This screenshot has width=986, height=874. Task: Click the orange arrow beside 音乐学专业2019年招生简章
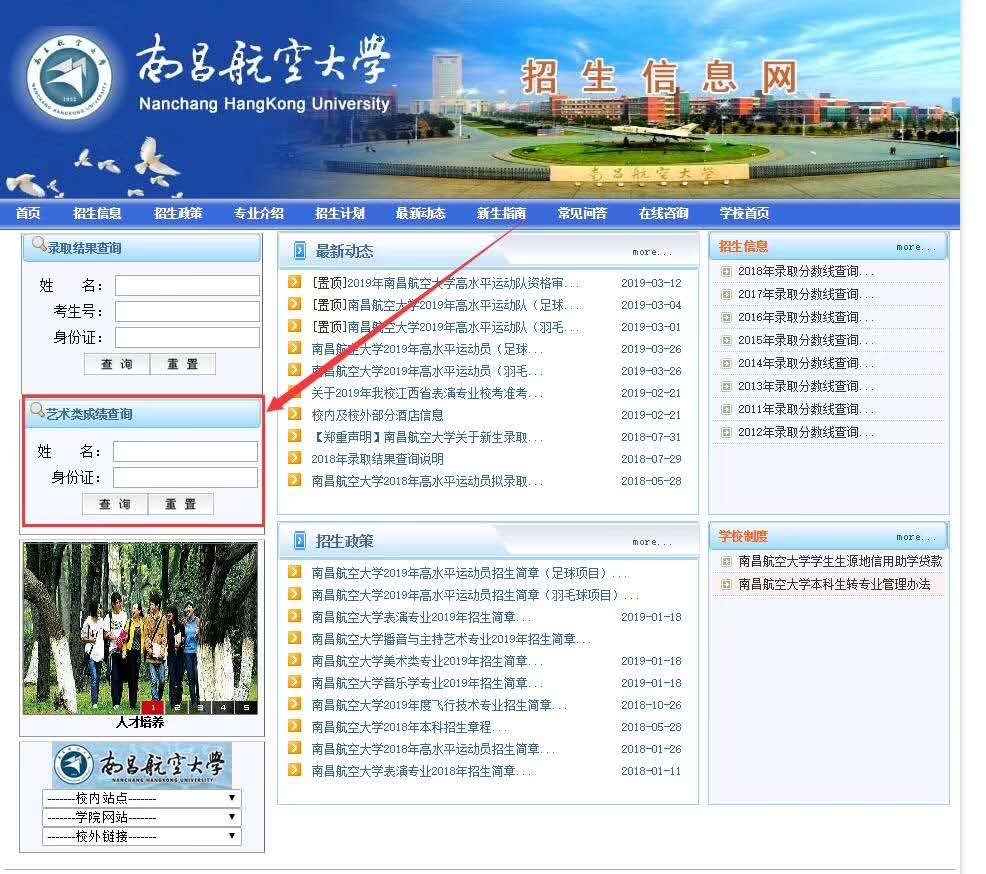294,682
